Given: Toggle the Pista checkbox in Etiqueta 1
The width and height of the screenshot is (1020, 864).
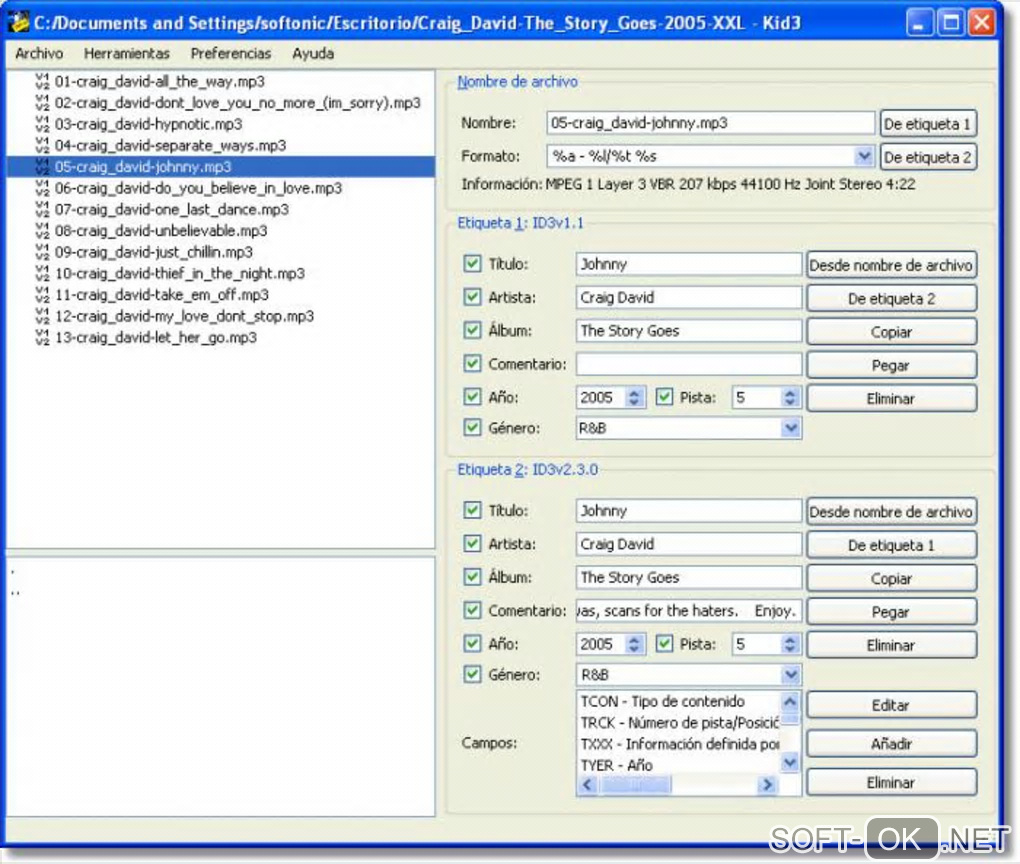Looking at the screenshot, I should click(x=664, y=397).
